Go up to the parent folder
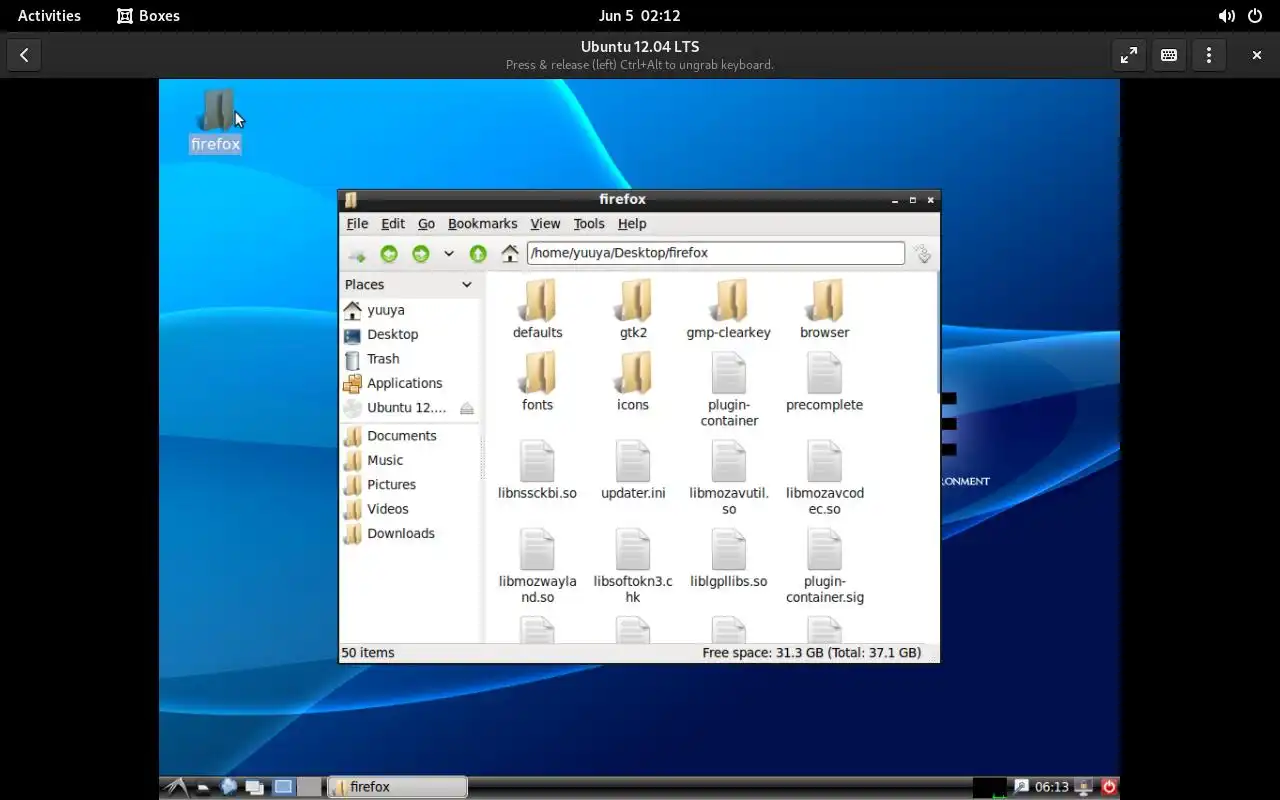Image resolution: width=1280 pixels, height=800 pixels. pos(478,254)
